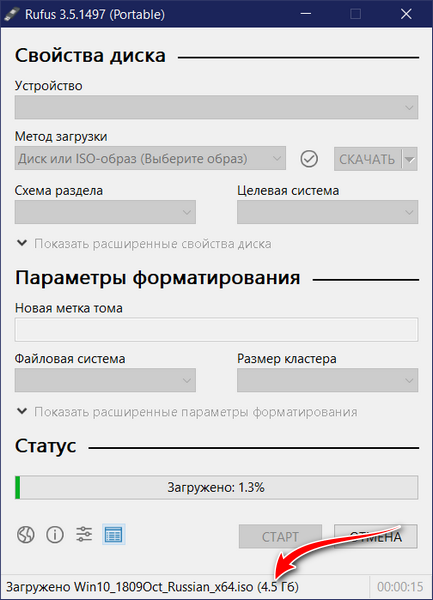Viewport: 433px width, 600px height.
Task: Click the Новая метка тома field
Action: pyautogui.click(x=216, y=329)
